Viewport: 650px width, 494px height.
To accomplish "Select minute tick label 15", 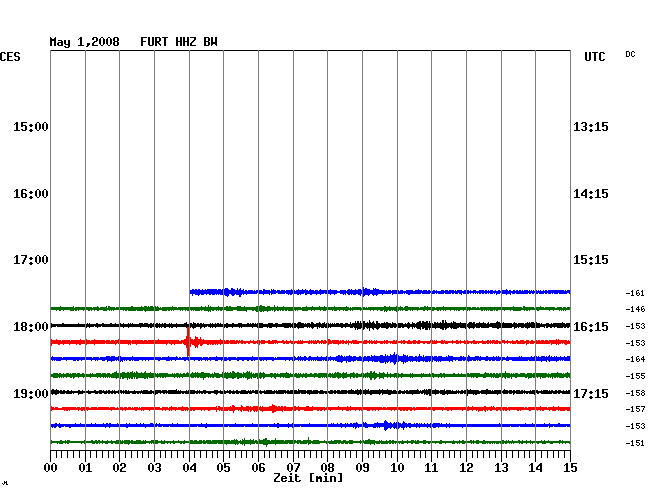I will tap(570, 468).
